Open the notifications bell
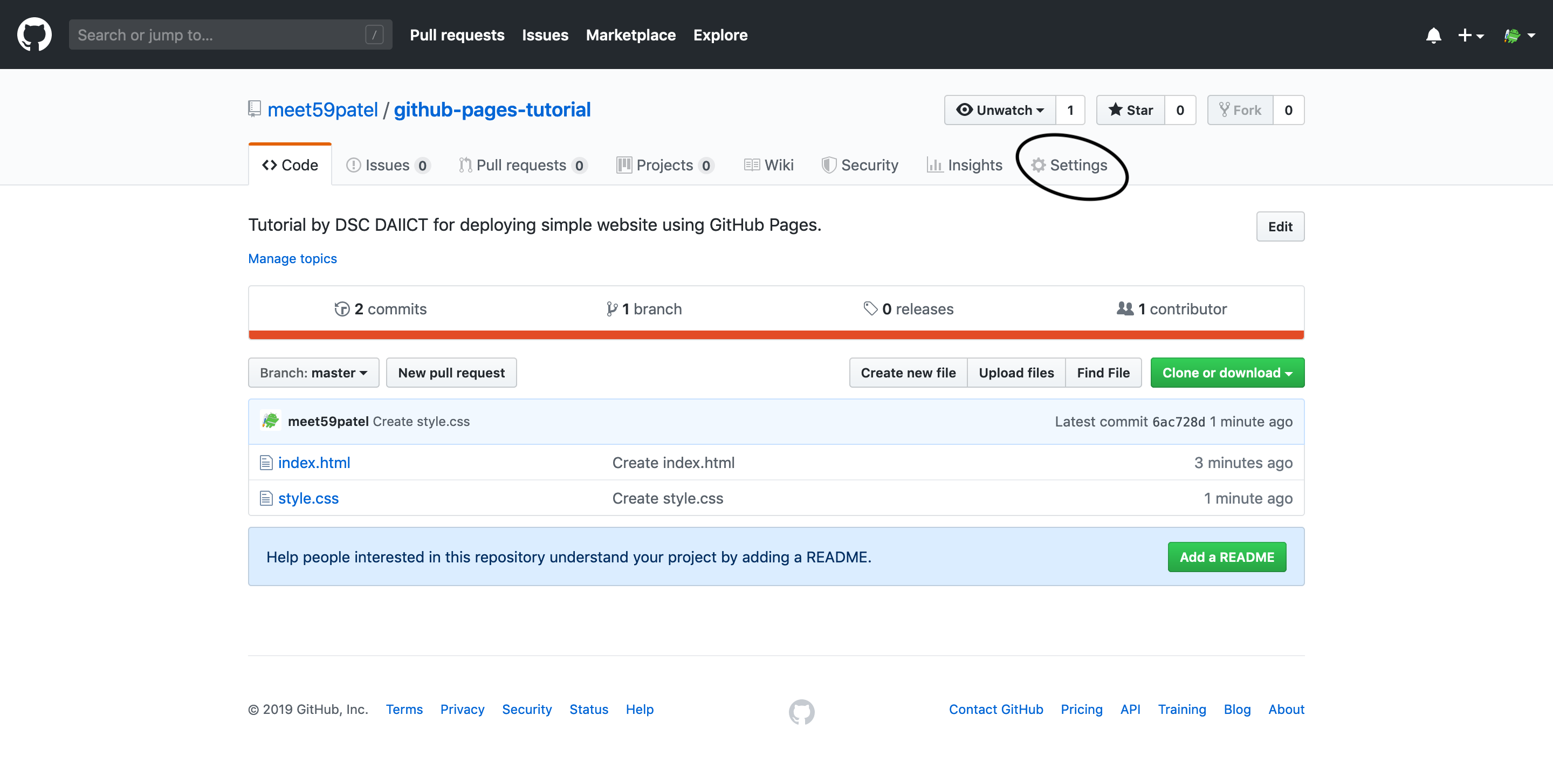 1434,35
